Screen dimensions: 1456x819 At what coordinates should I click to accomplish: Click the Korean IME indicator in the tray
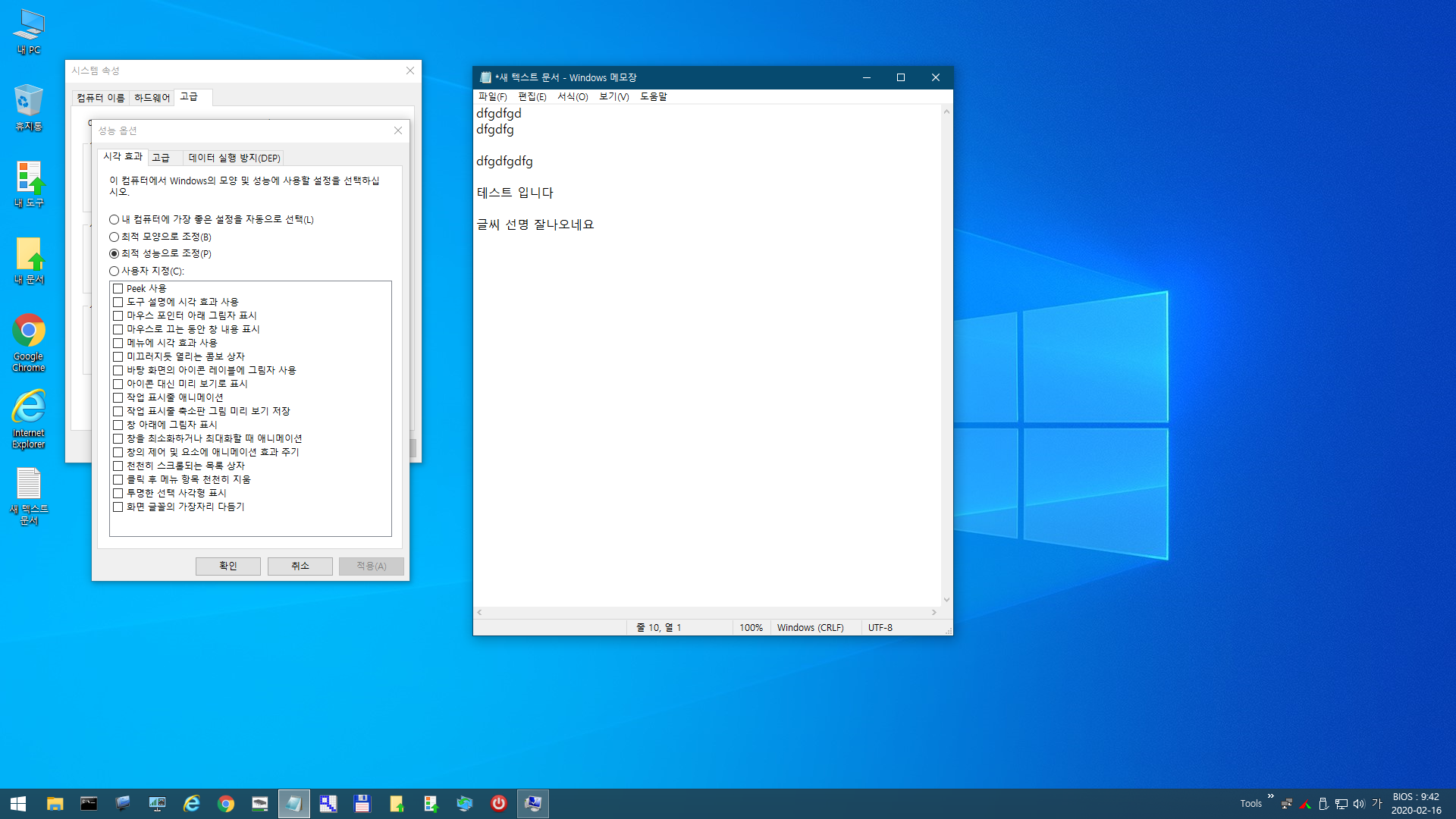(x=1377, y=804)
